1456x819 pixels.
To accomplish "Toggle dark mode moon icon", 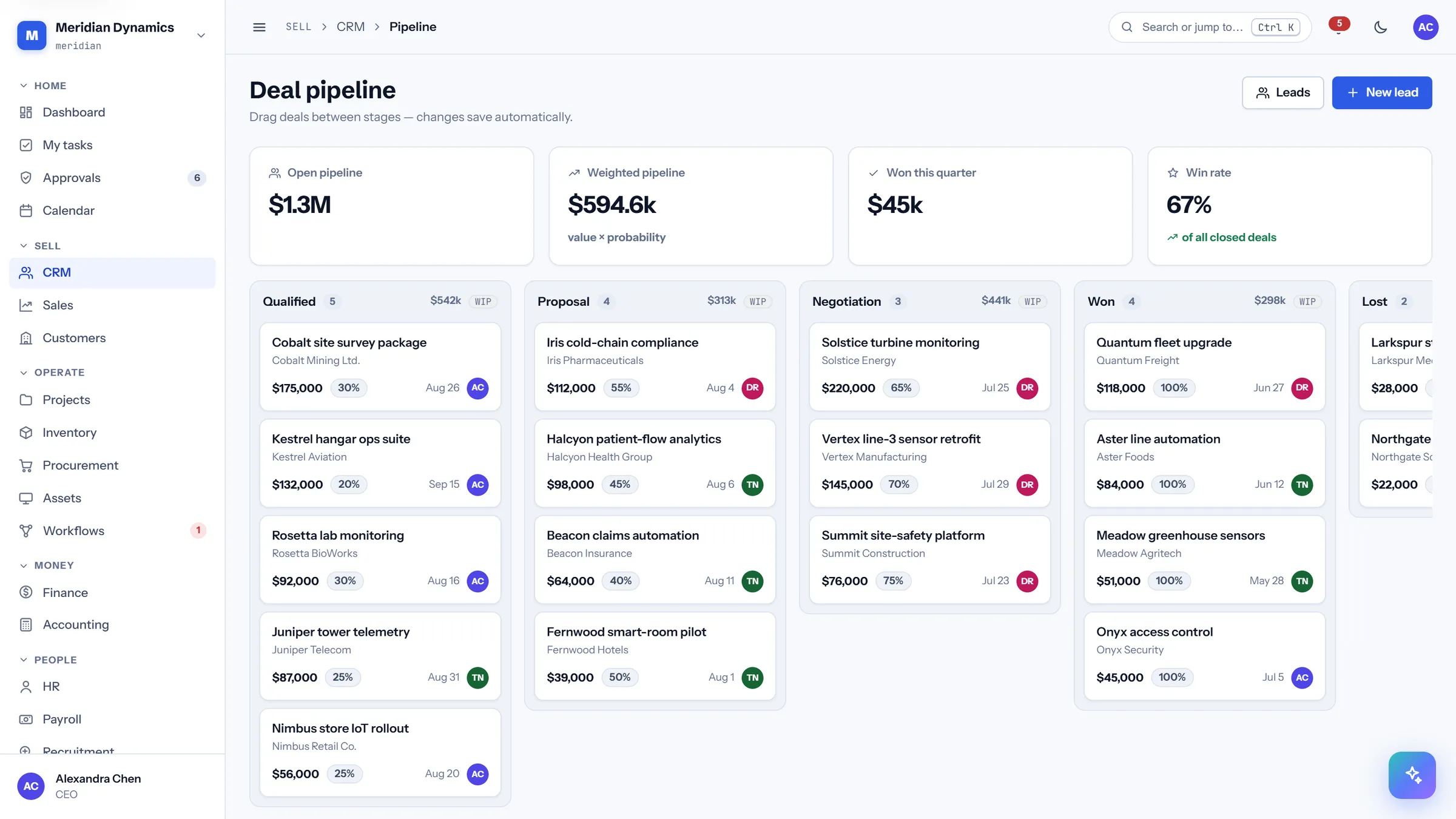I will pos(1381,27).
